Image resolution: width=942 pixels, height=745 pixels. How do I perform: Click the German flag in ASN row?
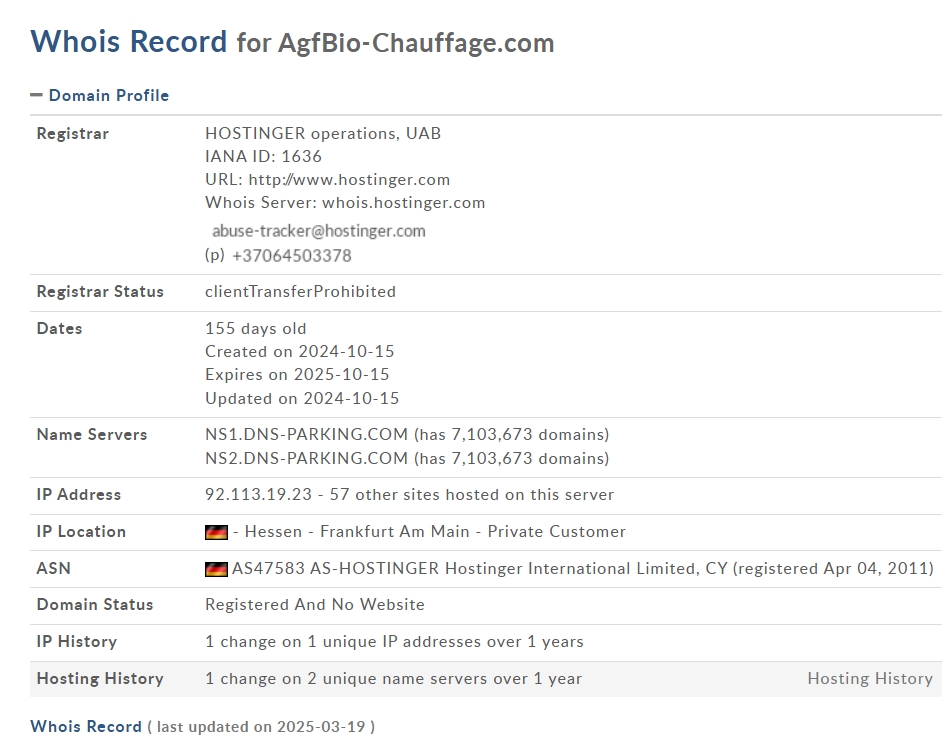click(216, 569)
